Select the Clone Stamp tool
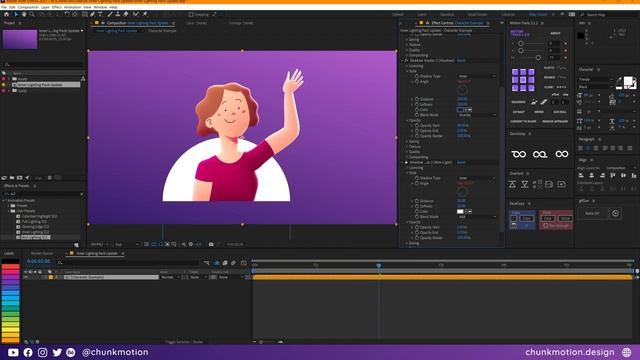 pyautogui.click(x=118, y=14)
